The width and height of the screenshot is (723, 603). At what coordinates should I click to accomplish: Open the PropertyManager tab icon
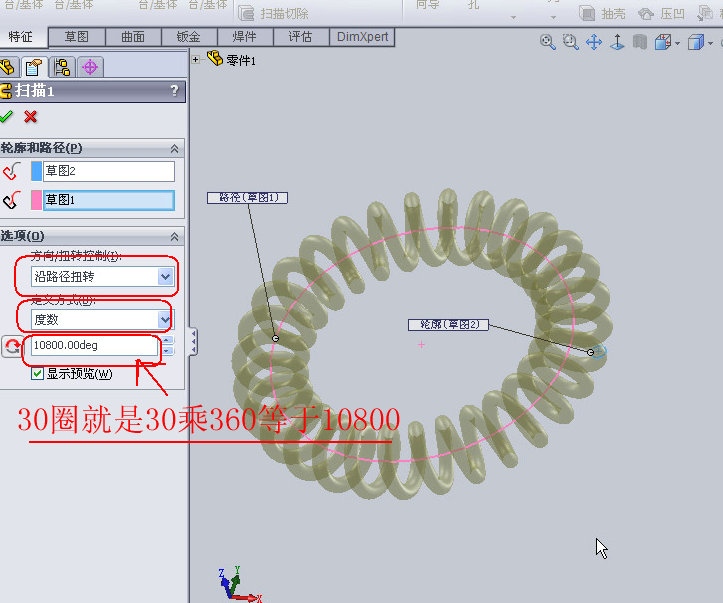34,67
